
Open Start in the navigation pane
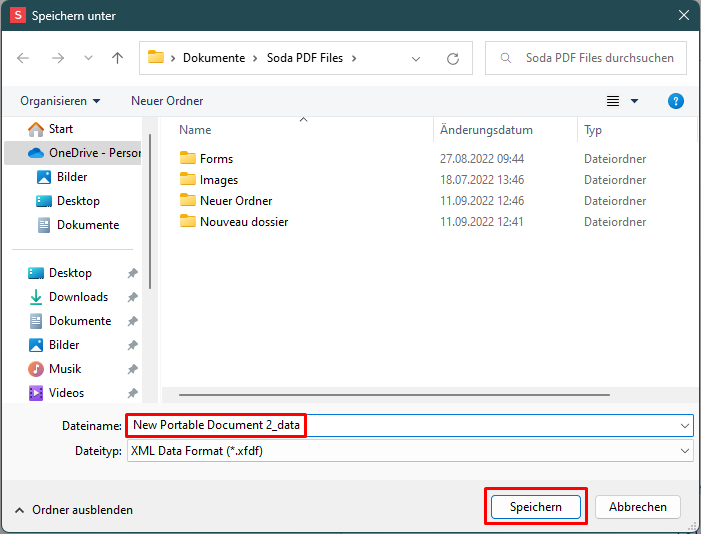click(60, 129)
